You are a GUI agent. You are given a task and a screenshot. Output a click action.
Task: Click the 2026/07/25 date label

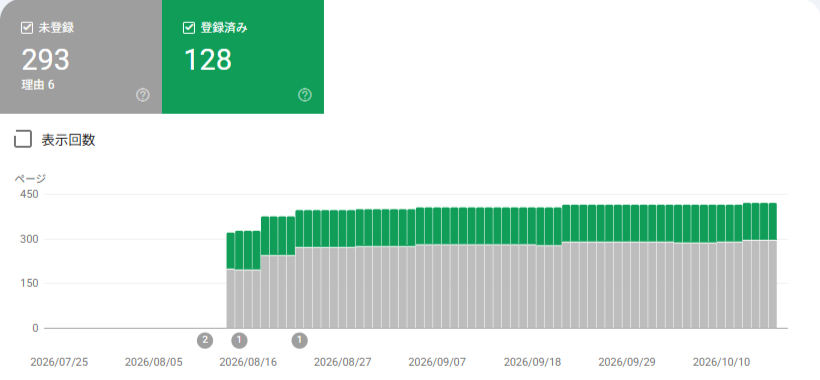click(x=59, y=362)
